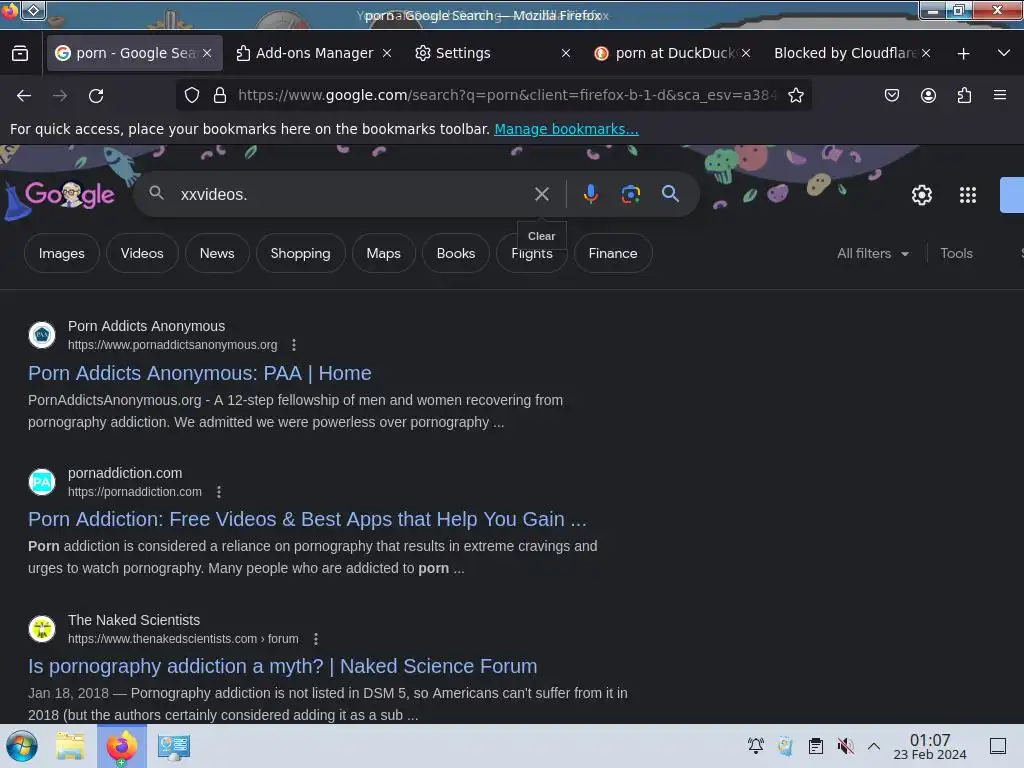Unmute the system volume tray icon
This screenshot has height=768, width=1024.
click(845, 746)
